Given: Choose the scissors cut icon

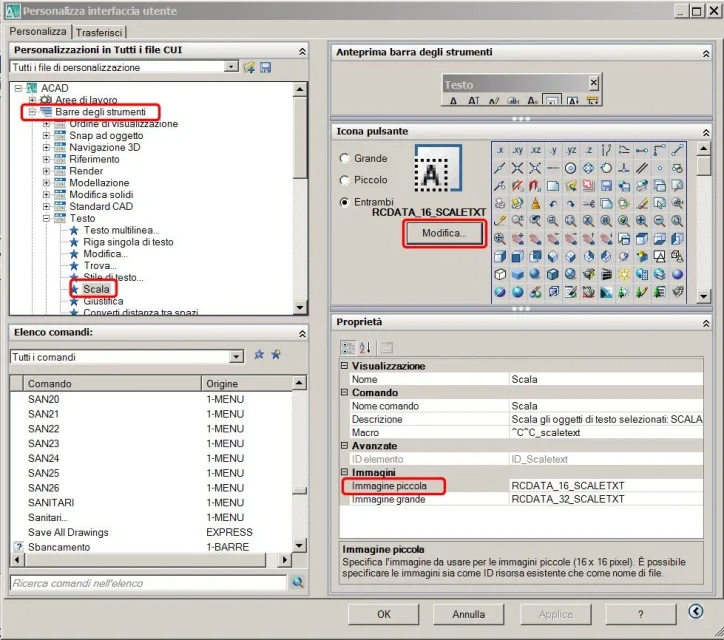Looking at the screenshot, I should click(x=589, y=203).
